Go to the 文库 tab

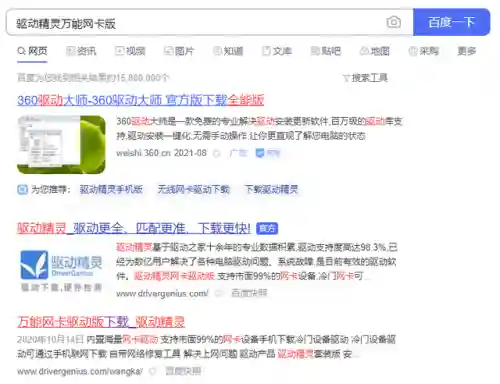(x=277, y=51)
